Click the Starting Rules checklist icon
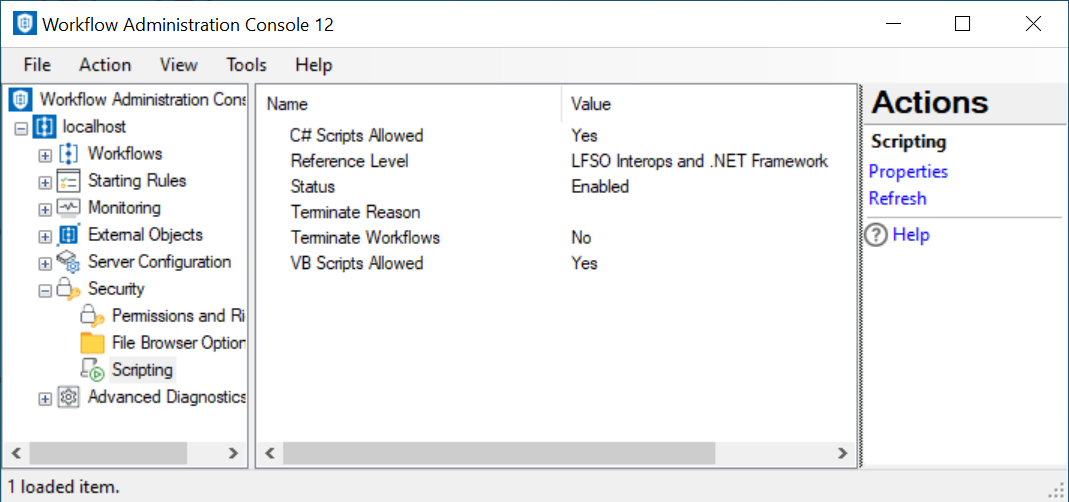Viewport: 1069px width, 502px height. 68,181
